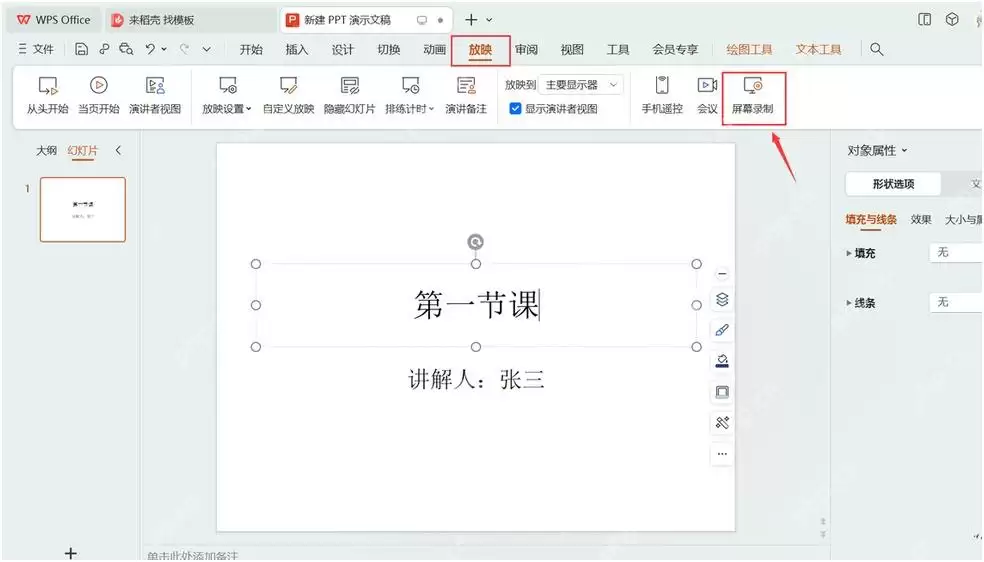Click the undo arrow
Viewport: 984px width, 562px height.
[150, 49]
